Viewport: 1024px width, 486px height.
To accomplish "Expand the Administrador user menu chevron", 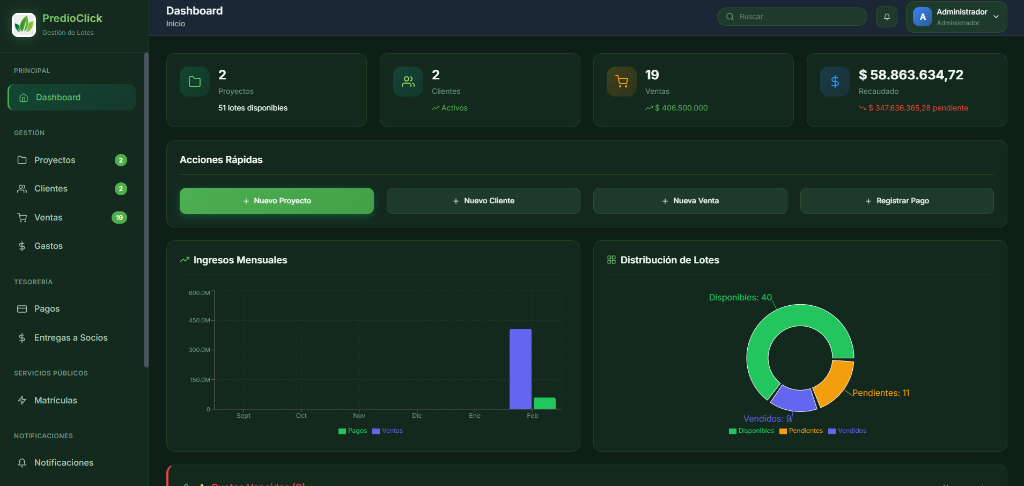I will pyautogui.click(x=996, y=17).
